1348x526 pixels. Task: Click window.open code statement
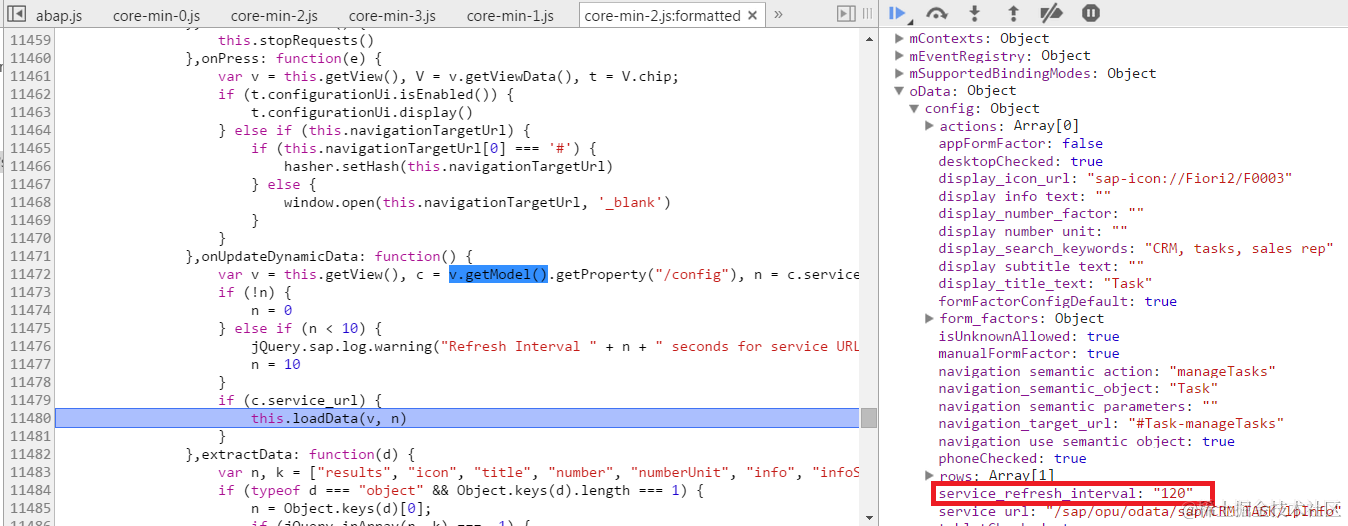[x=477, y=202]
